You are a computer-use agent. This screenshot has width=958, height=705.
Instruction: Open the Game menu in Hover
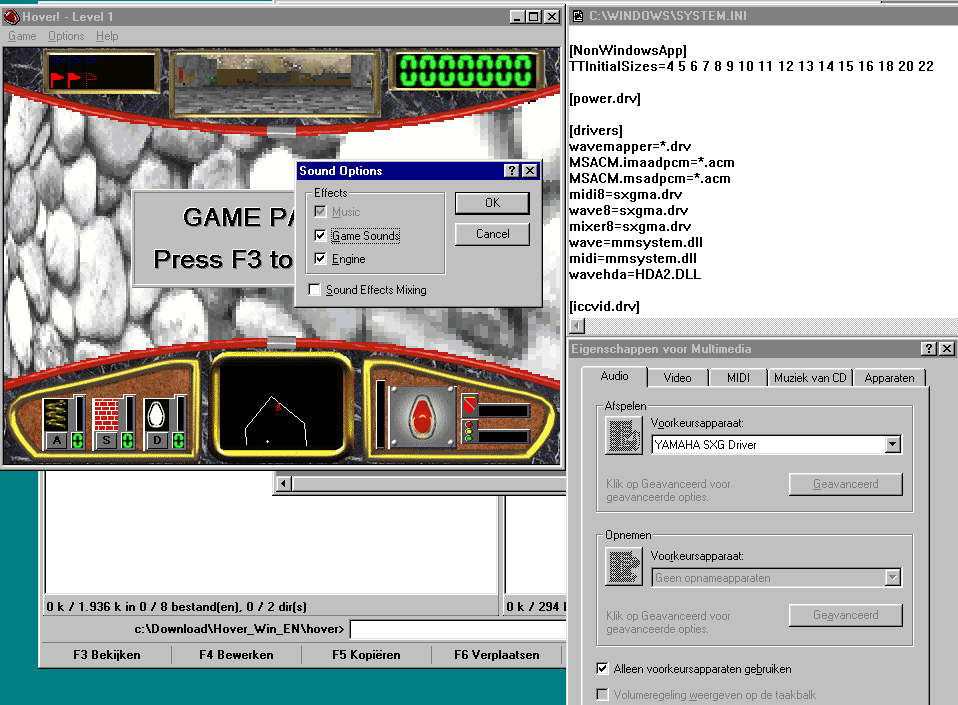pyautogui.click(x=22, y=36)
